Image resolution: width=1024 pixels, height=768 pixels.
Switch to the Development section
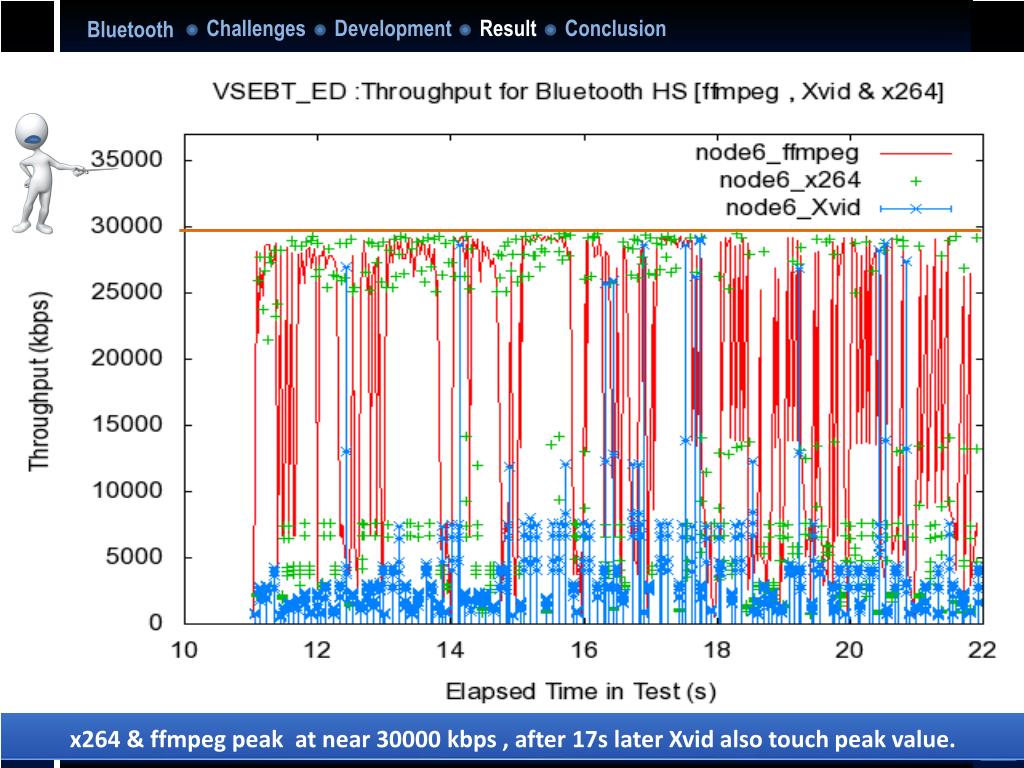[392, 29]
